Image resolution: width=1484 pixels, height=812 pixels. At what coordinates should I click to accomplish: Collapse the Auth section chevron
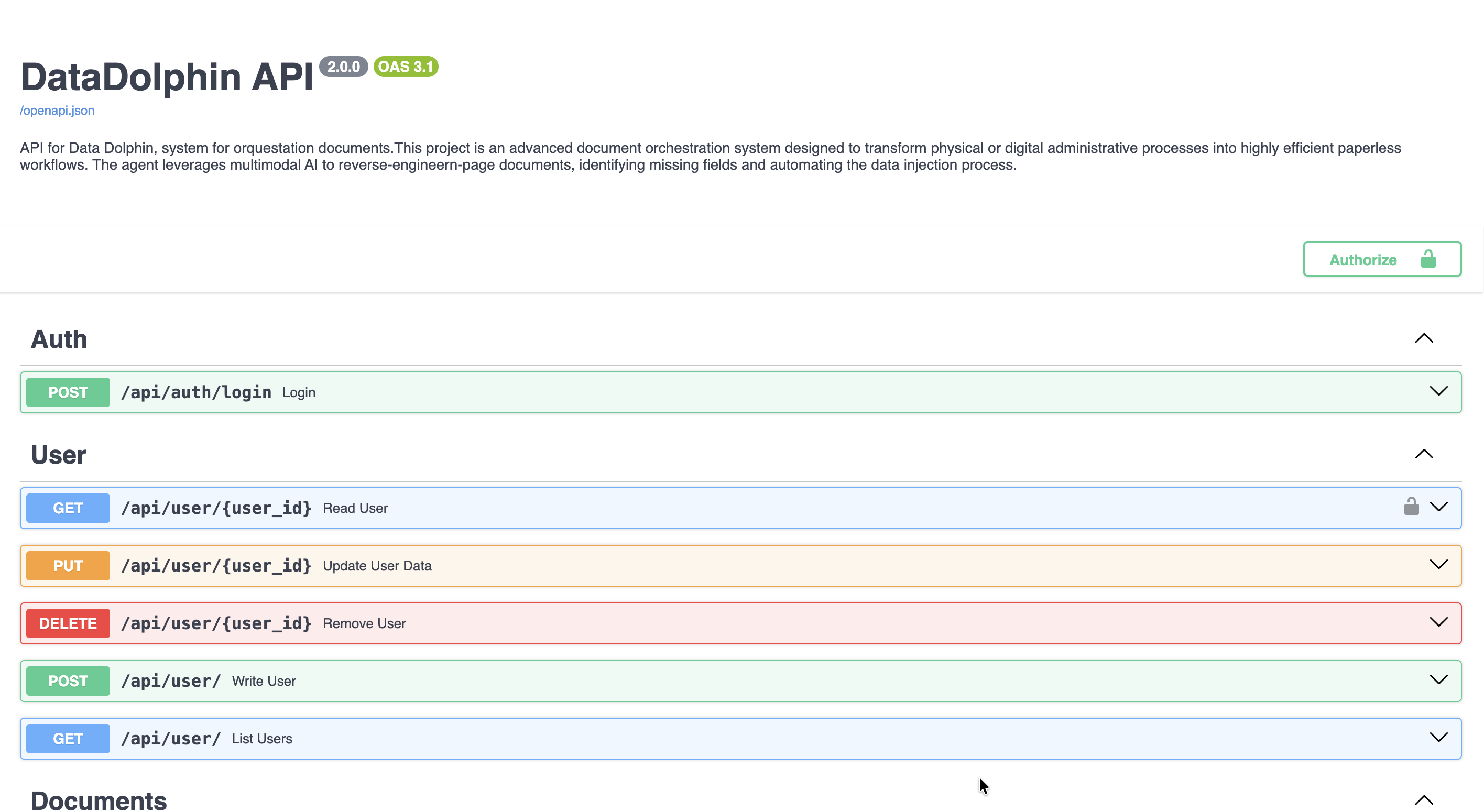(1424, 338)
